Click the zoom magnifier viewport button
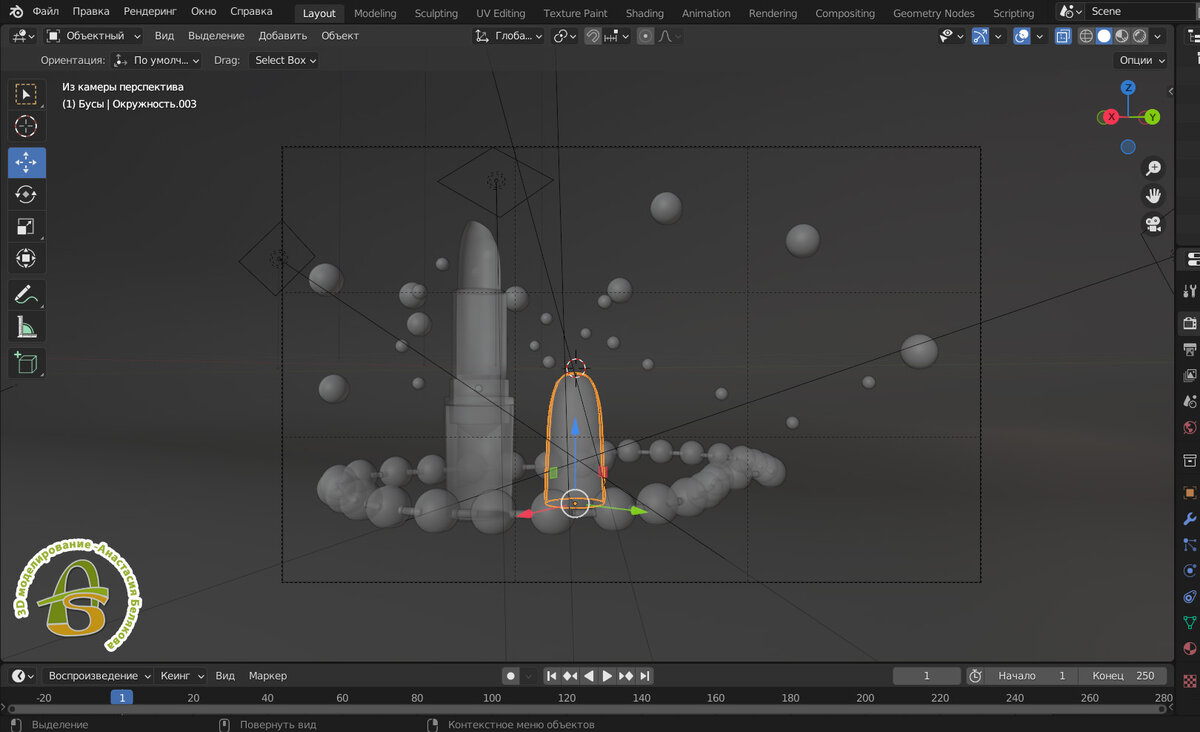This screenshot has height=732, width=1200. pyautogui.click(x=1153, y=168)
